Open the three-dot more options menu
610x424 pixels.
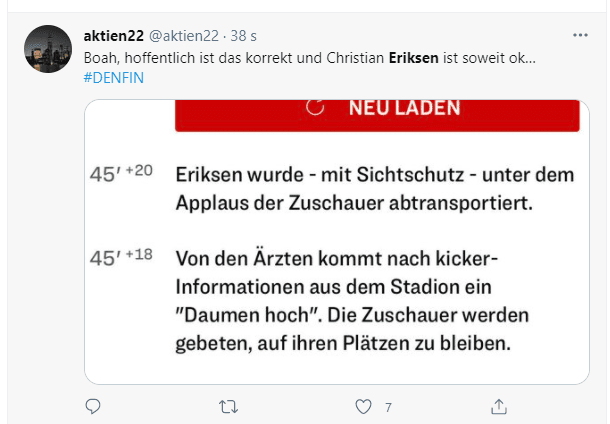pyautogui.click(x=580, y=36)
